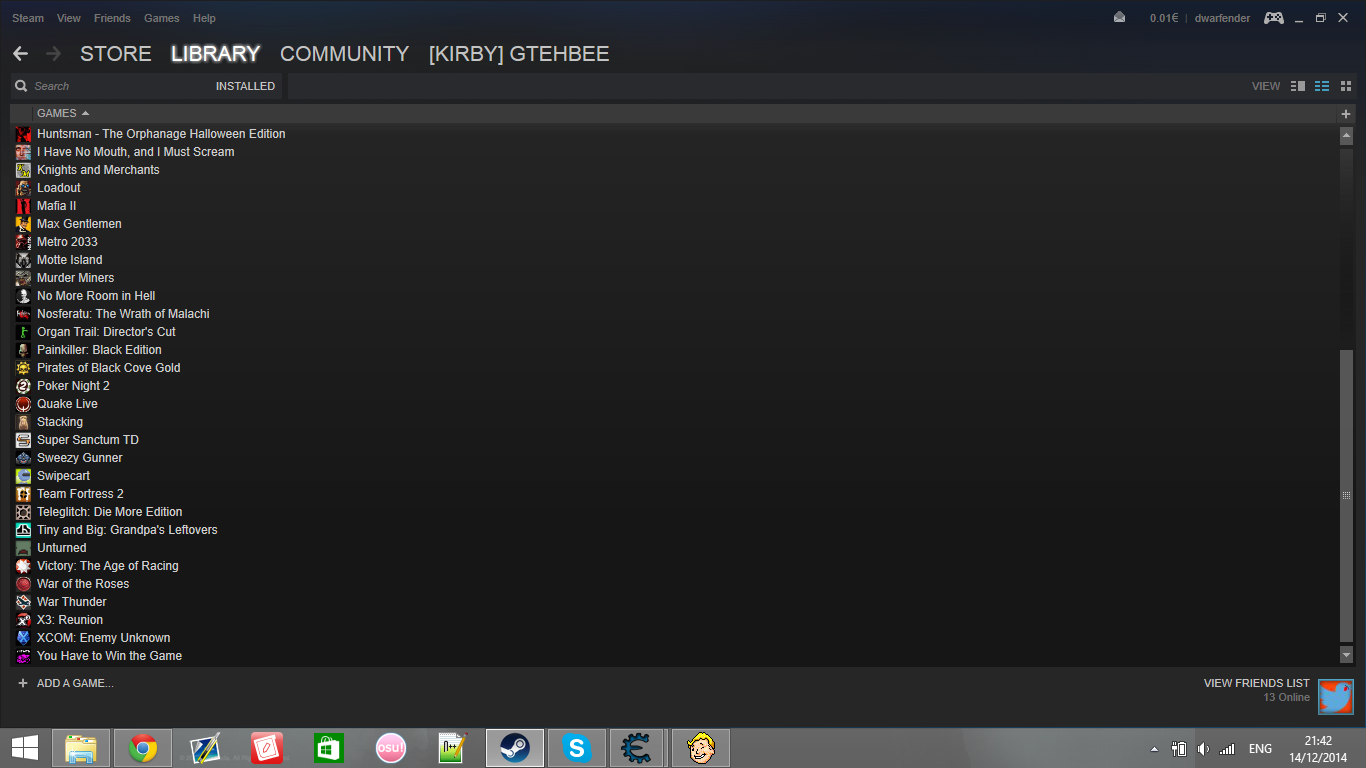The image size is (1366, 768).
Task: Click the Mafia II game icon
Action: coord(23,206)
